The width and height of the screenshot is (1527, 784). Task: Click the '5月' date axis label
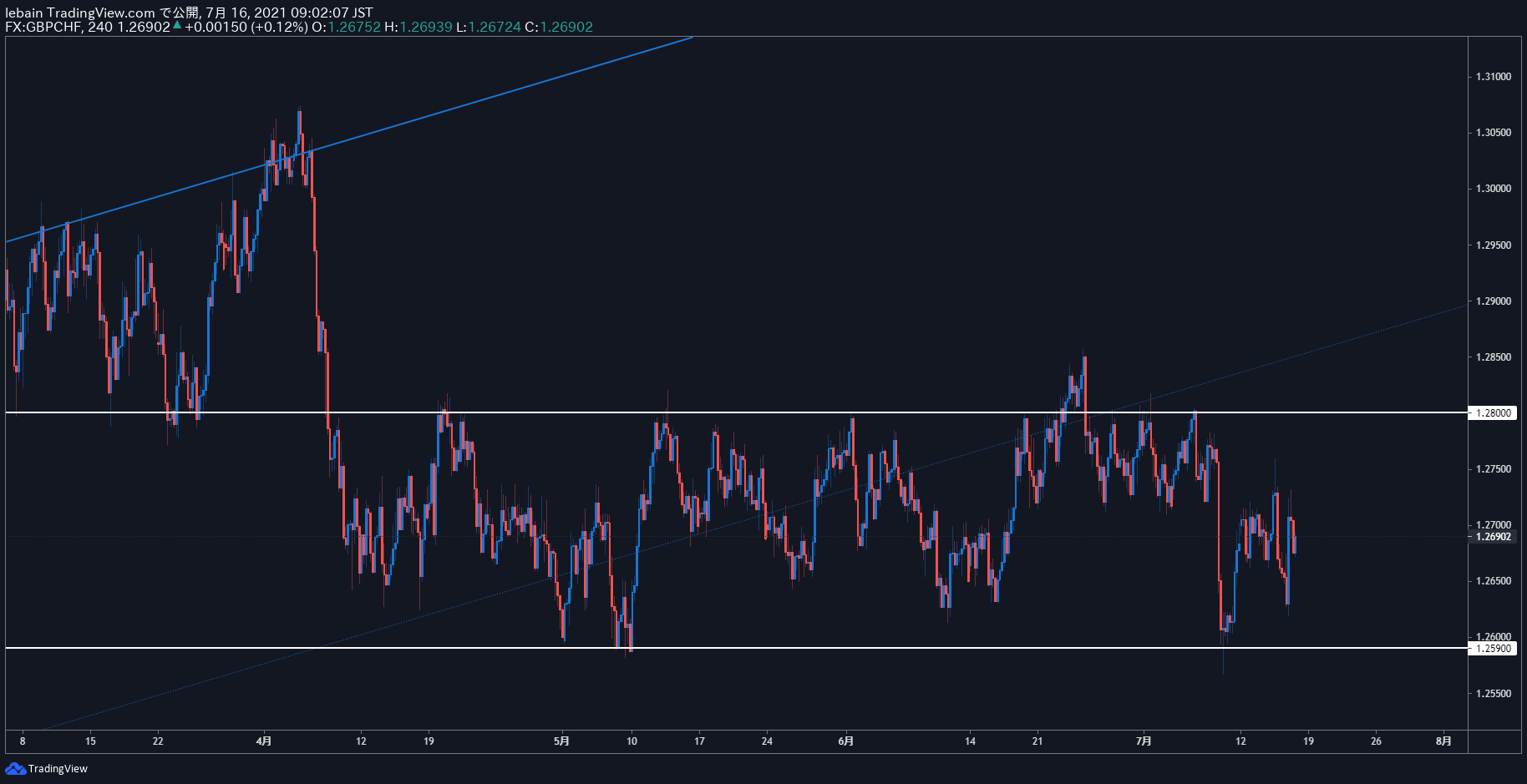point(562,741)
